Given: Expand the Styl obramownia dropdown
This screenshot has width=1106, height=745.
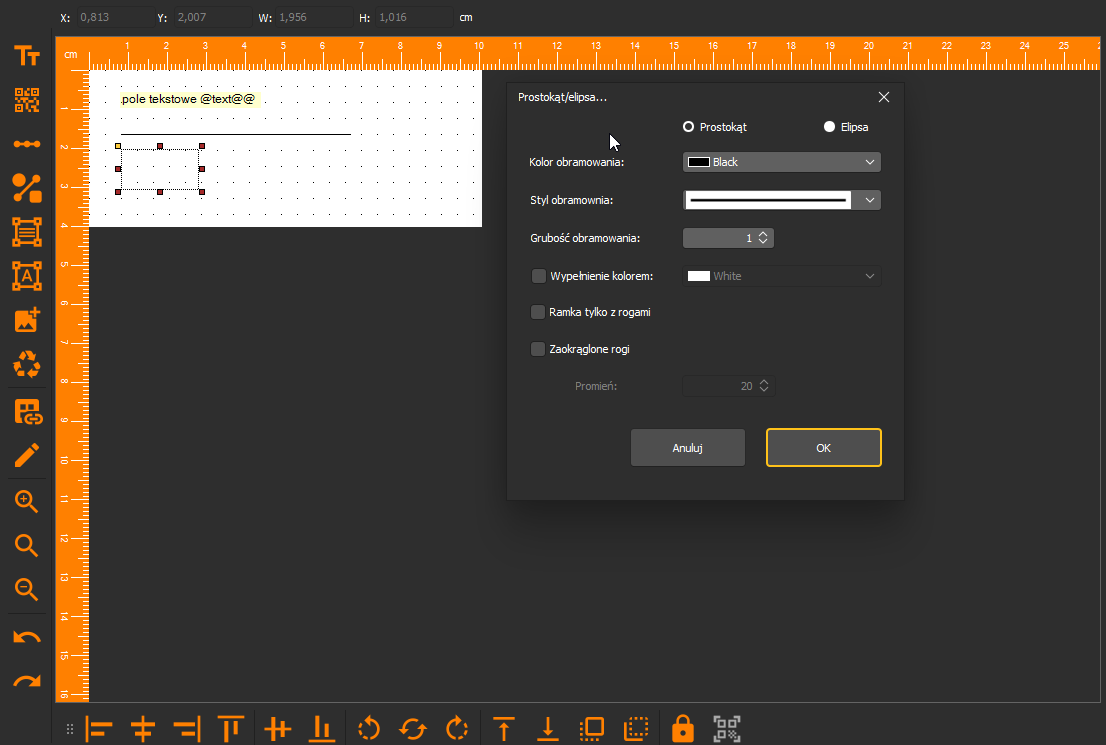Looking at the screenshot, I should [782, 200].
